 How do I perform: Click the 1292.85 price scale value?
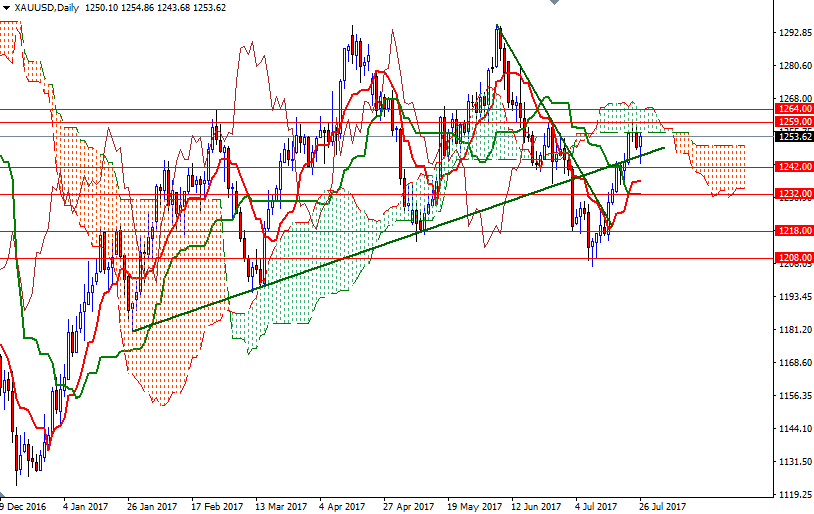pyautogui.click(x=795, y=33)
